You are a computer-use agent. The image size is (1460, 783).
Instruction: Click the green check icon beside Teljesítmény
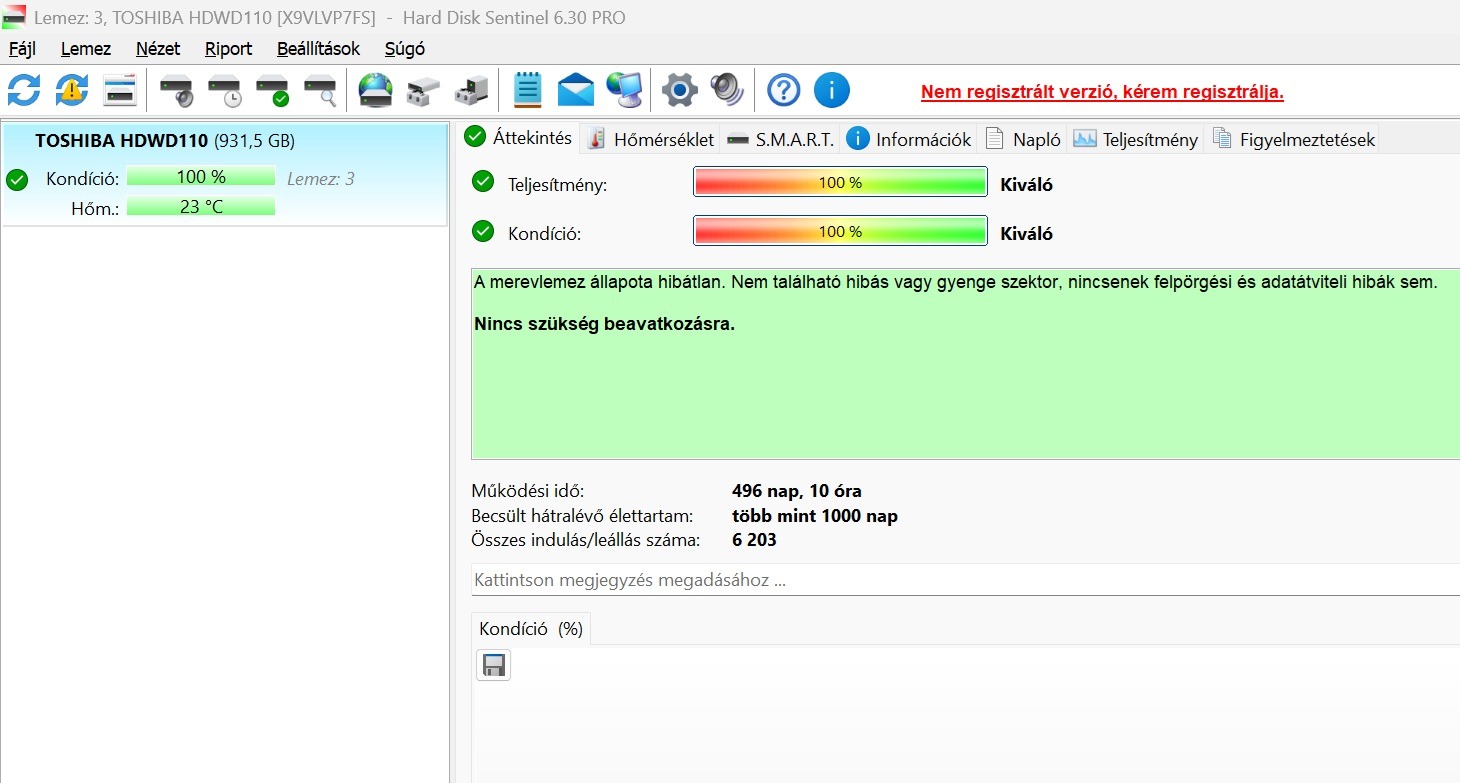483,182
